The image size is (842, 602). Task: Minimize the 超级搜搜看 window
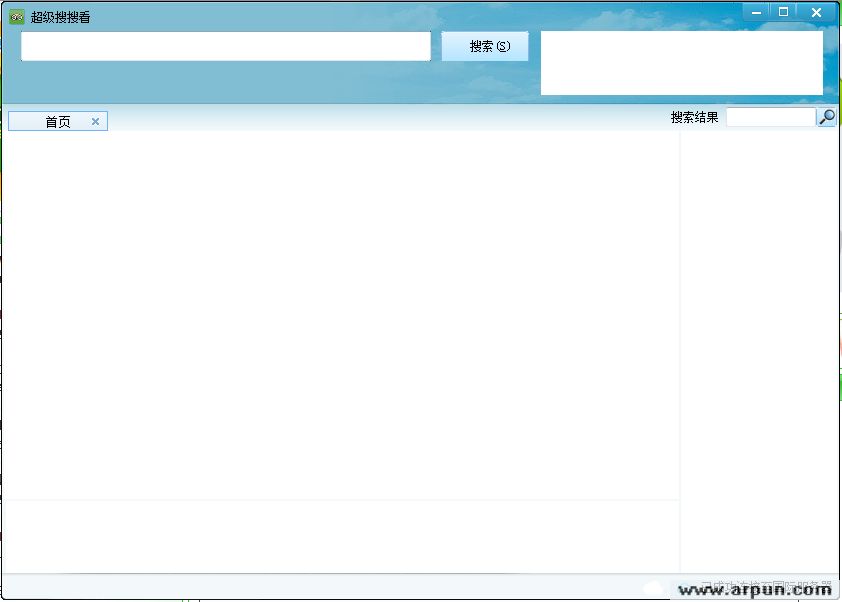[x=756, y=12]
